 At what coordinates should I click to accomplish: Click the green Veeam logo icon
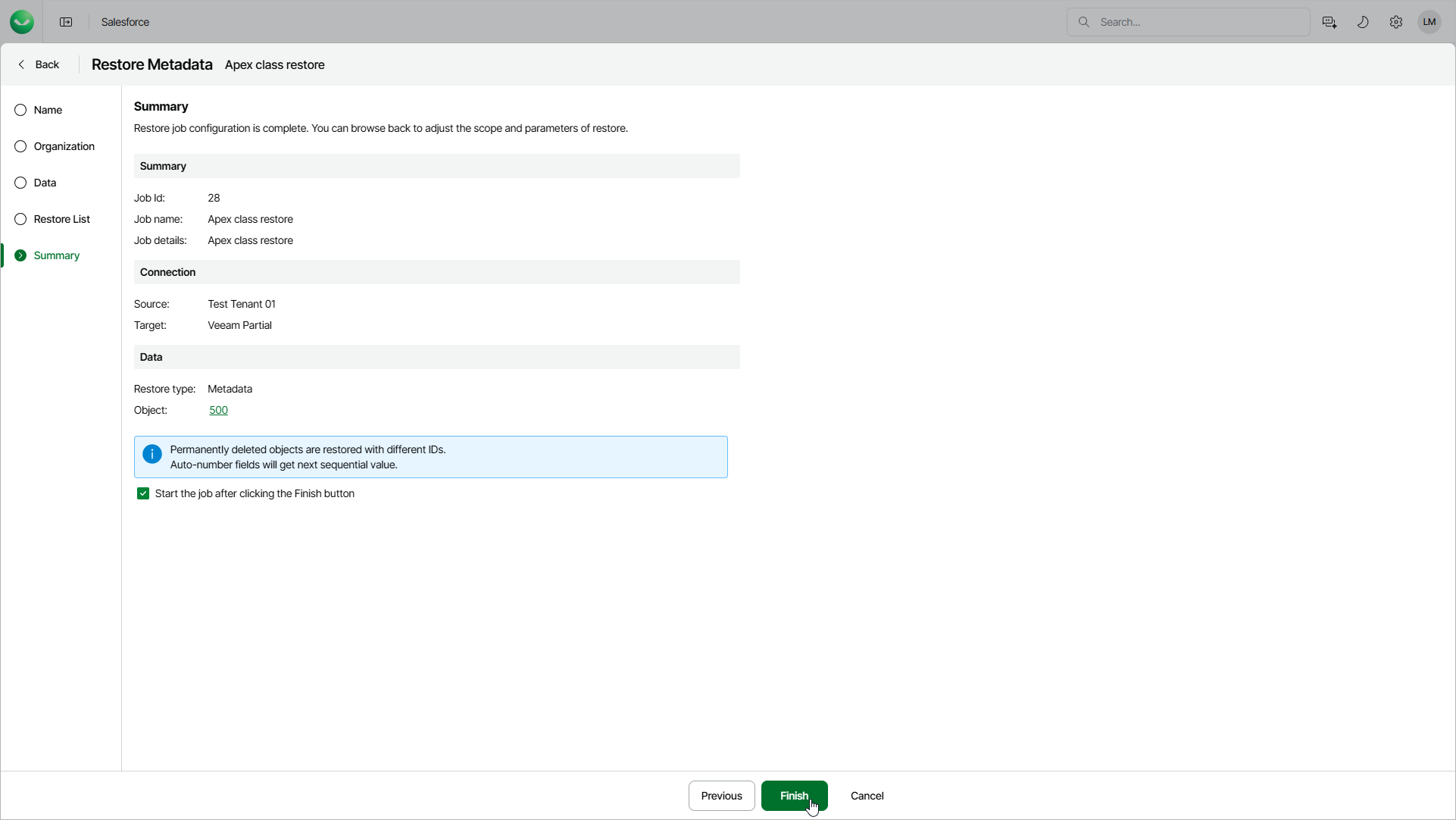(22, 22)
